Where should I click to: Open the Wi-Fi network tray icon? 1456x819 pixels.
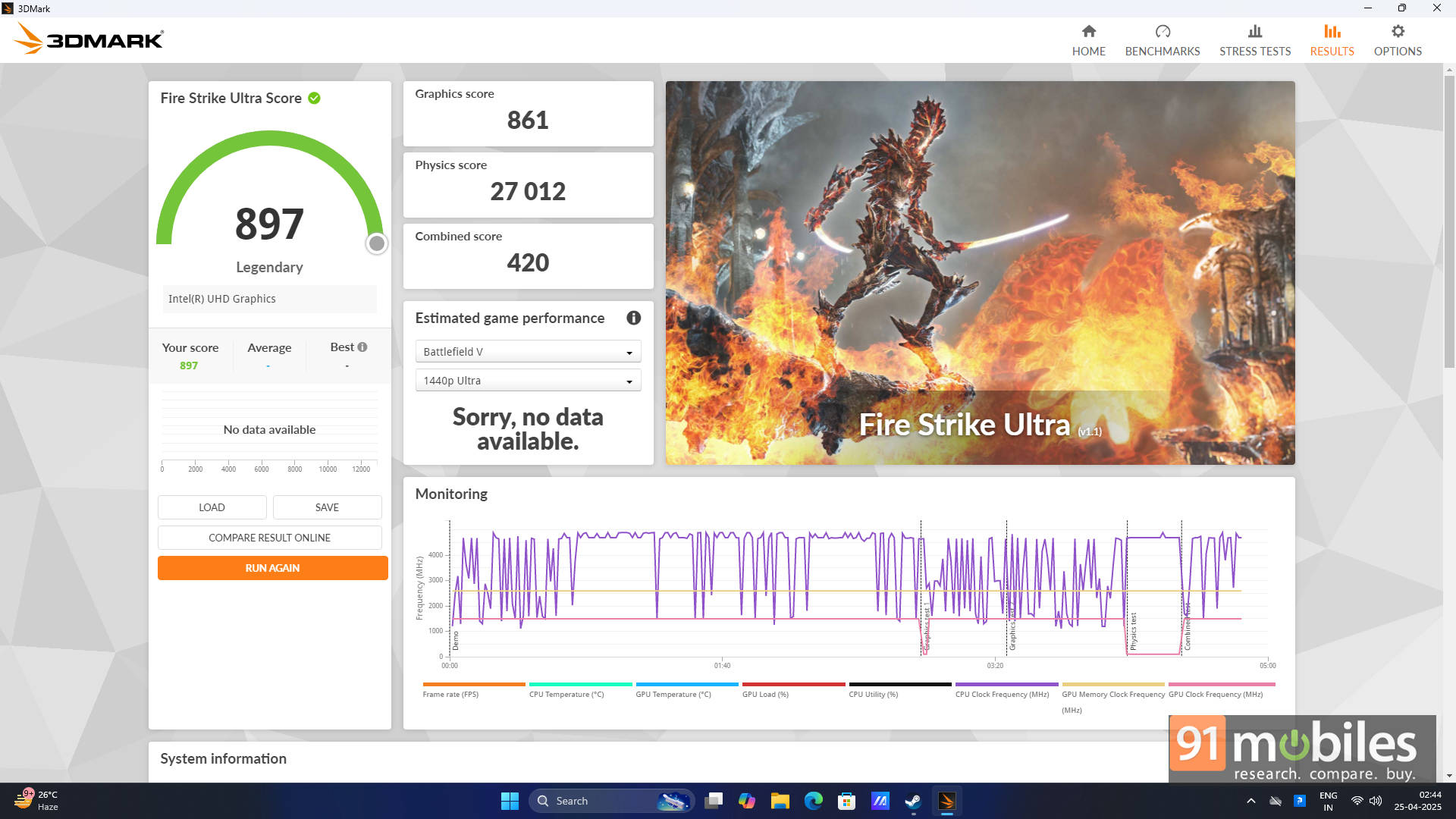point(1357,801)
